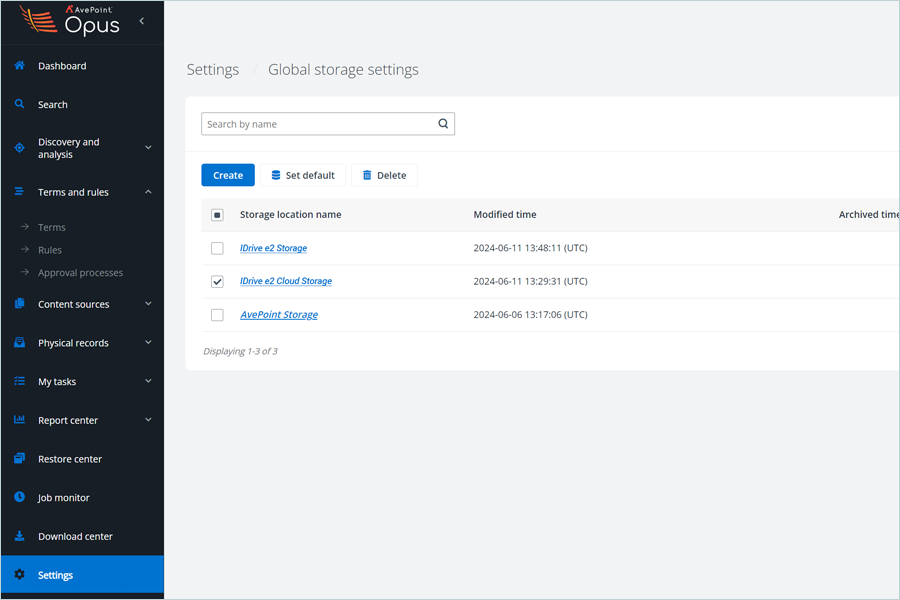The image size is (900, 600).
Task: Open Download center in the sidebar
Action: click(x=75, y=536)
